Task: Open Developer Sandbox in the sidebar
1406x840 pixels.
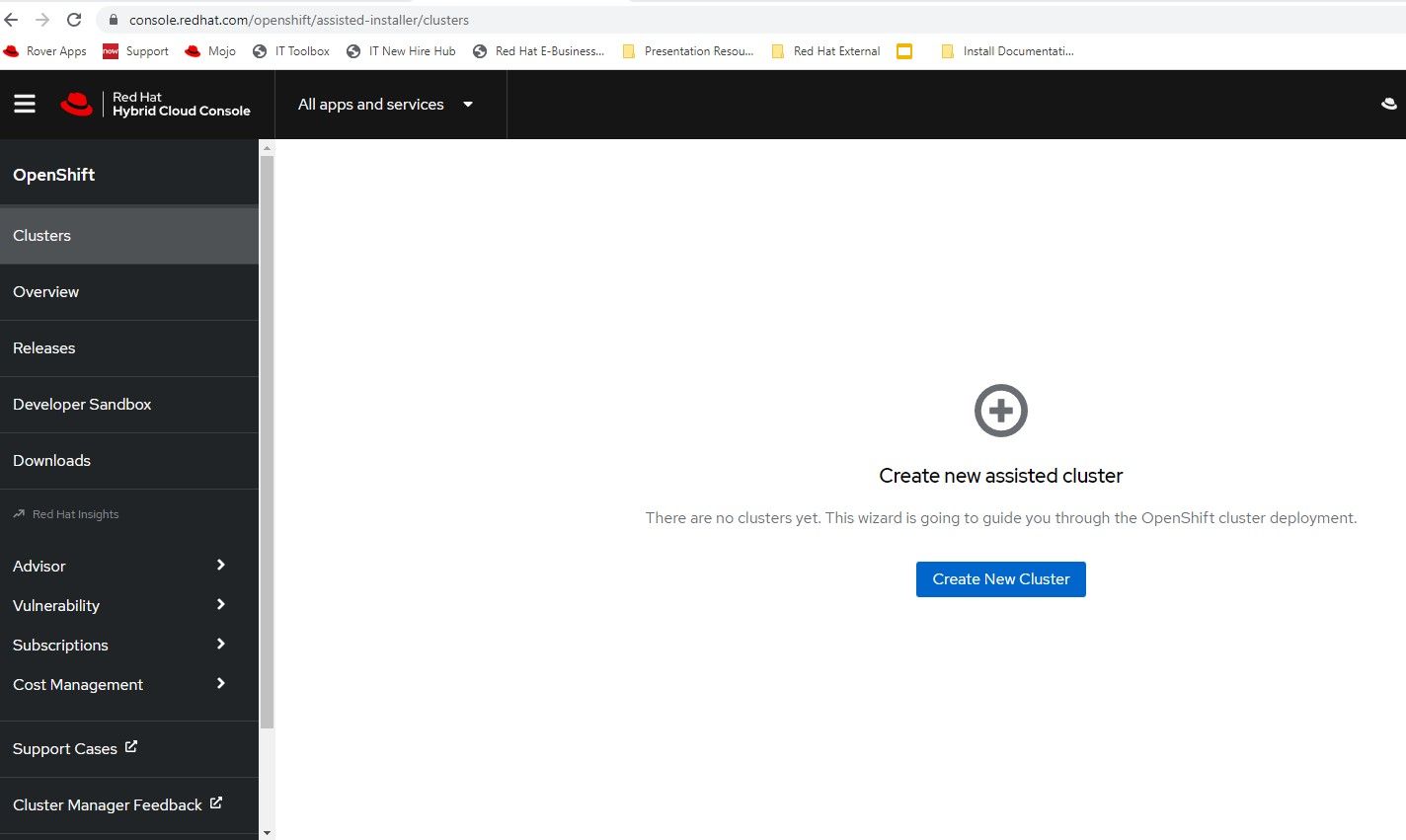Action: pos(129,404)
